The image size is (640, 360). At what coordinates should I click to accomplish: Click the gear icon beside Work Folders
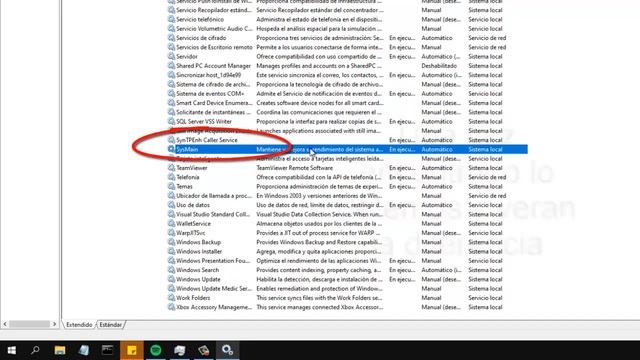pyautogui.click(x=171, y=298)
